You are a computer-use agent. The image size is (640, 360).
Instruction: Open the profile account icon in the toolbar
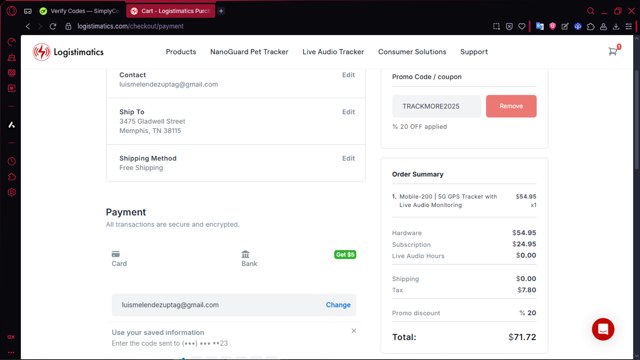click(603, 27)
